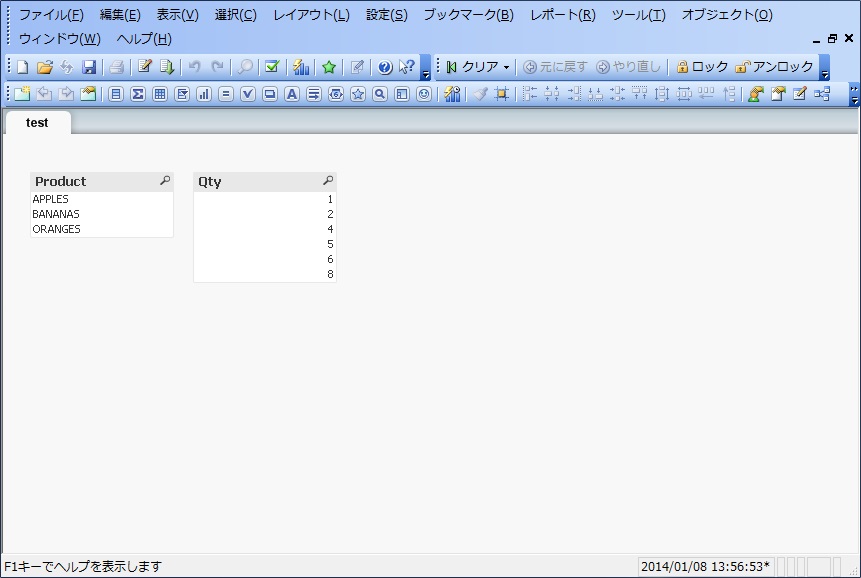The width and height of the screenshot is (861, 578).
Task: Click search icon in Product list box
Action: click(x=165, y=180)
